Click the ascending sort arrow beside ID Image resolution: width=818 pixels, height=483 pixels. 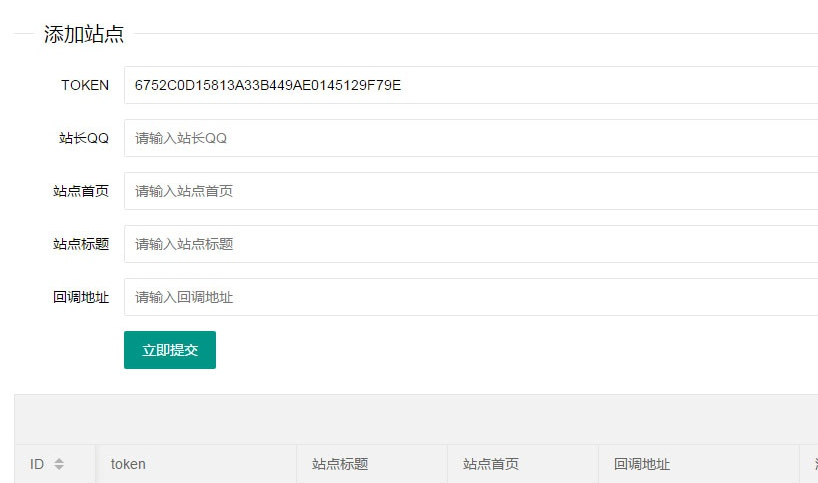click(x=59, y=461)
